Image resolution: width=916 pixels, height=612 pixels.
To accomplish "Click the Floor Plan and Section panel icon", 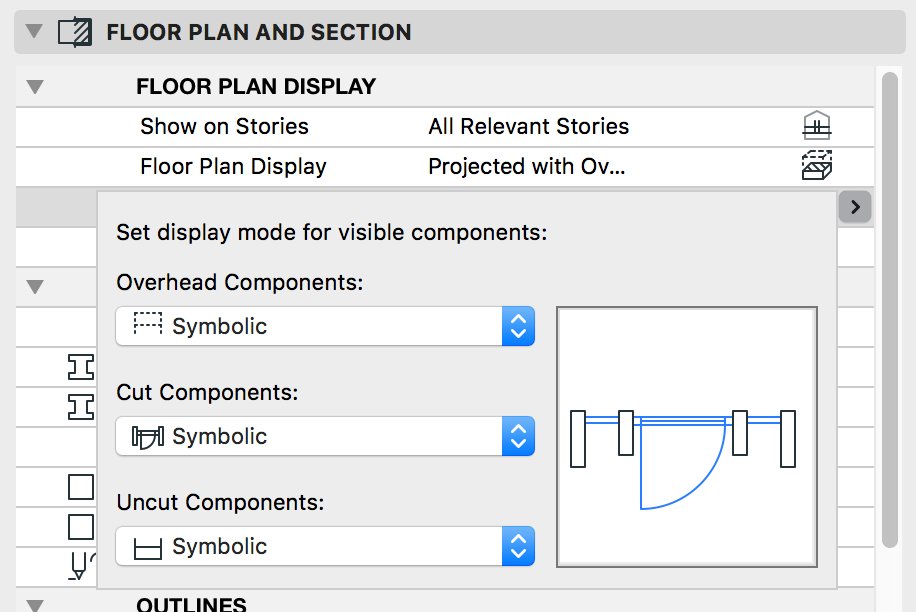I will [x=75, y=33].
